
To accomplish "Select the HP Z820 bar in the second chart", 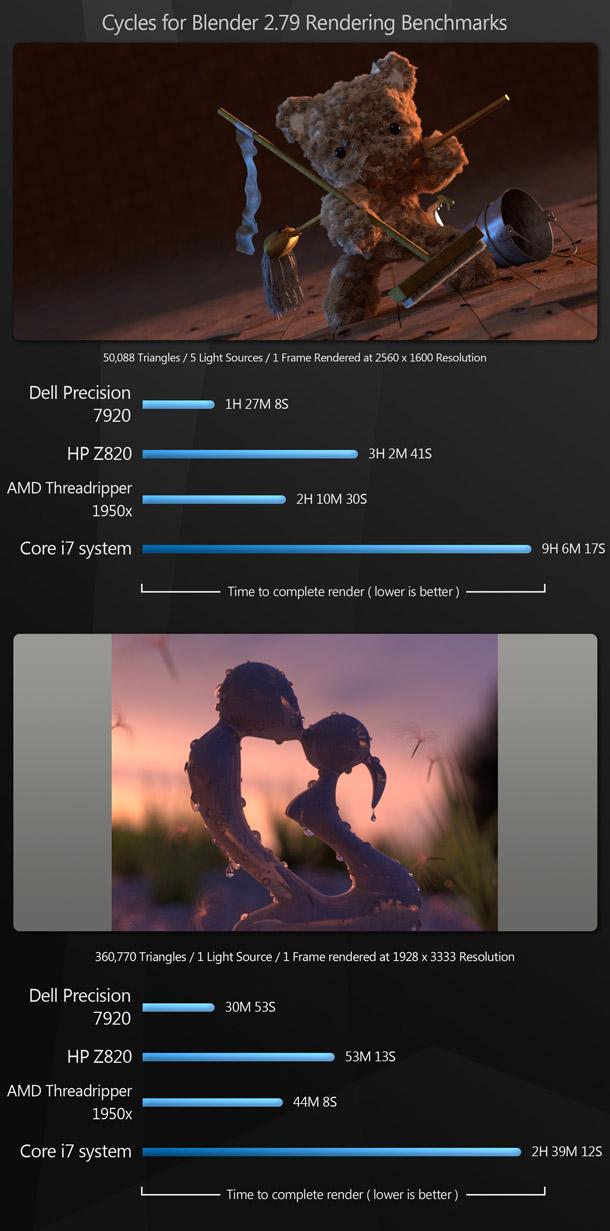I will pyautogui.click(x=238, y=1057).
